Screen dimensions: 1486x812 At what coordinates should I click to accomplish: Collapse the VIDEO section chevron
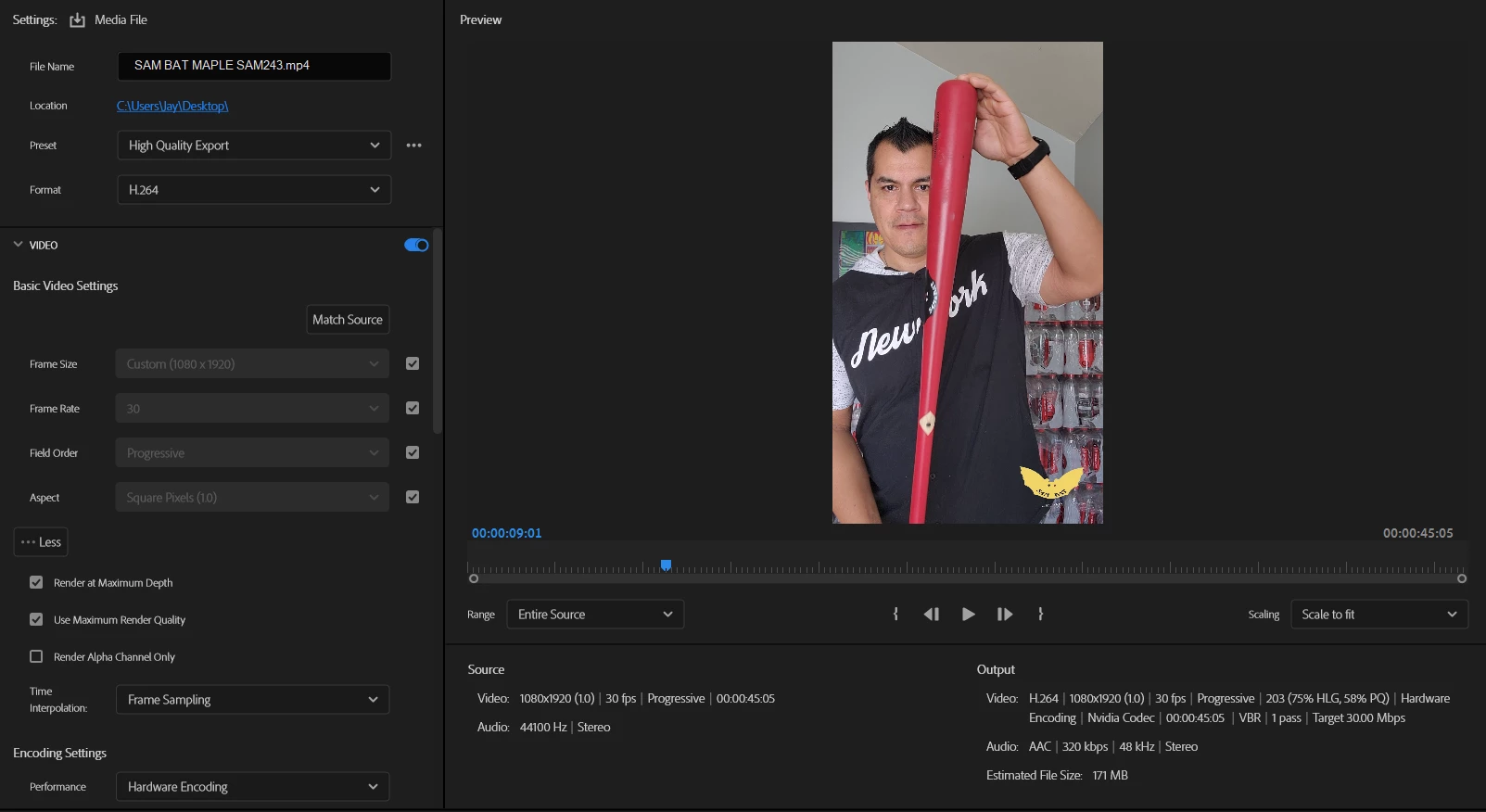pos(18,245)
